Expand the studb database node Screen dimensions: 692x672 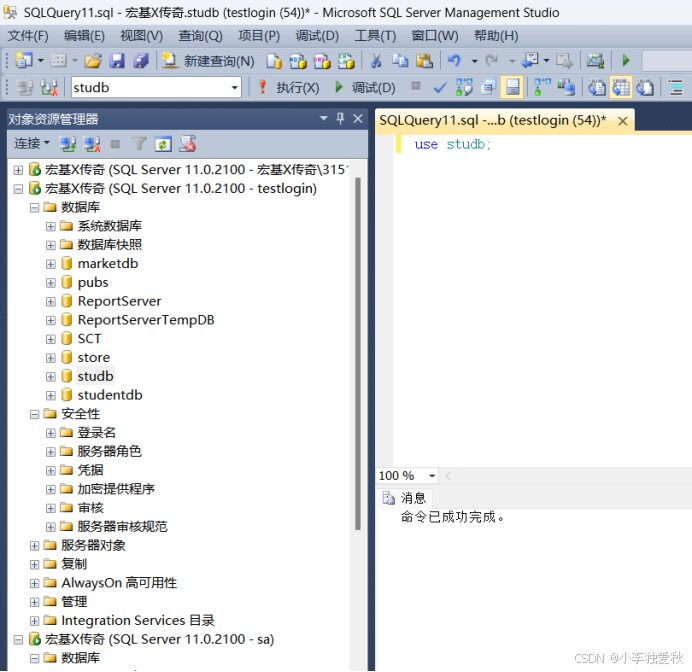[51, 377]
